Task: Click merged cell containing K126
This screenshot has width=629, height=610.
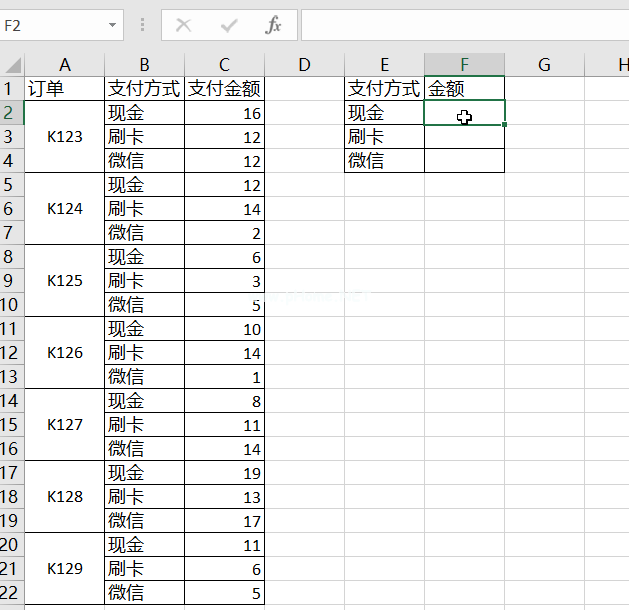Action: [x=65, y=353]
